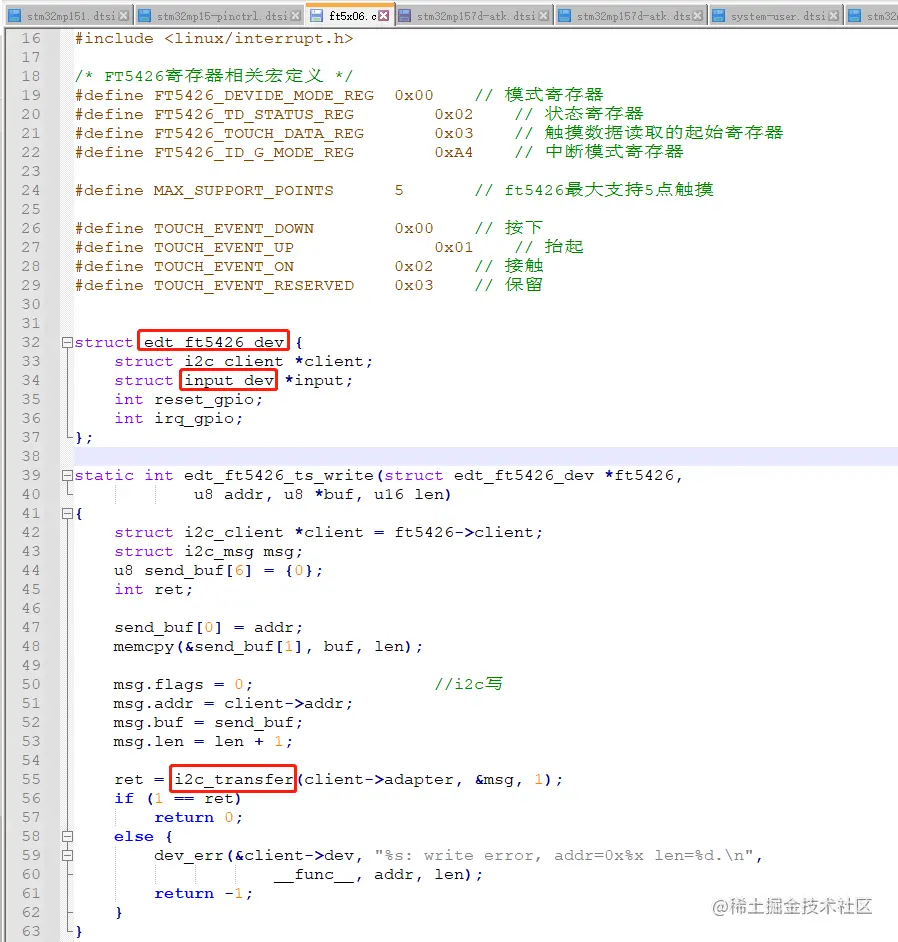Collapse the function body fold at line 41
Image resolution: width=898 pixels, height=942 pixels.
coord(67,513)
